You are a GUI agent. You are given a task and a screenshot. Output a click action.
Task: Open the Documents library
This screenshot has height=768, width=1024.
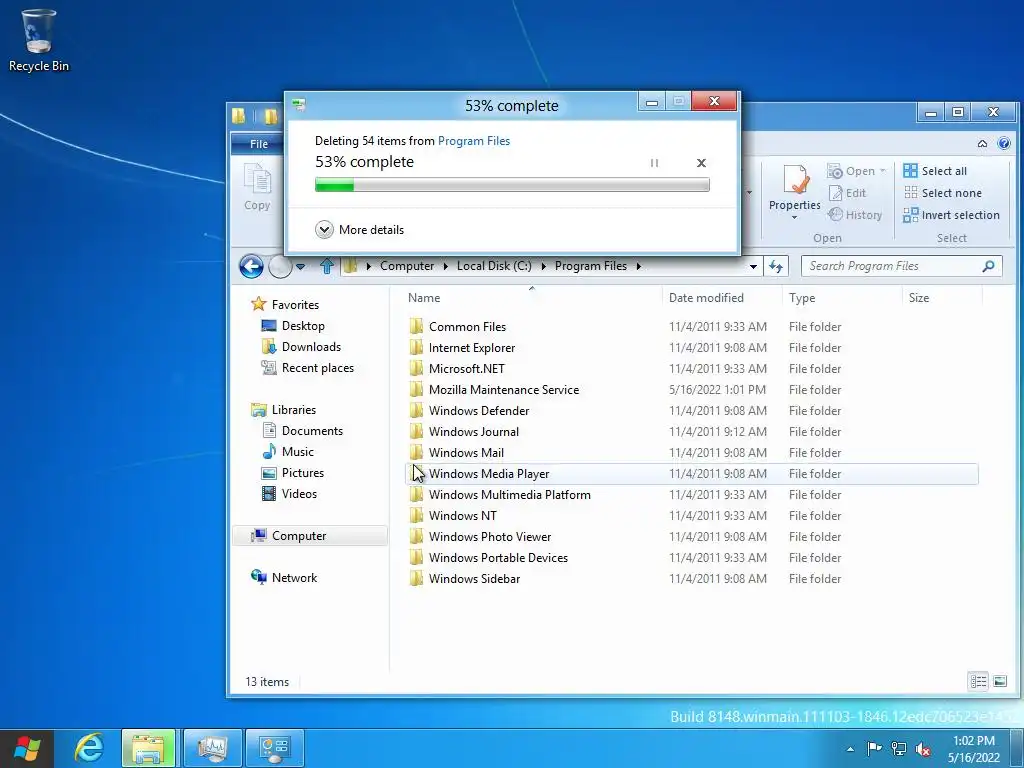[302, 430]
